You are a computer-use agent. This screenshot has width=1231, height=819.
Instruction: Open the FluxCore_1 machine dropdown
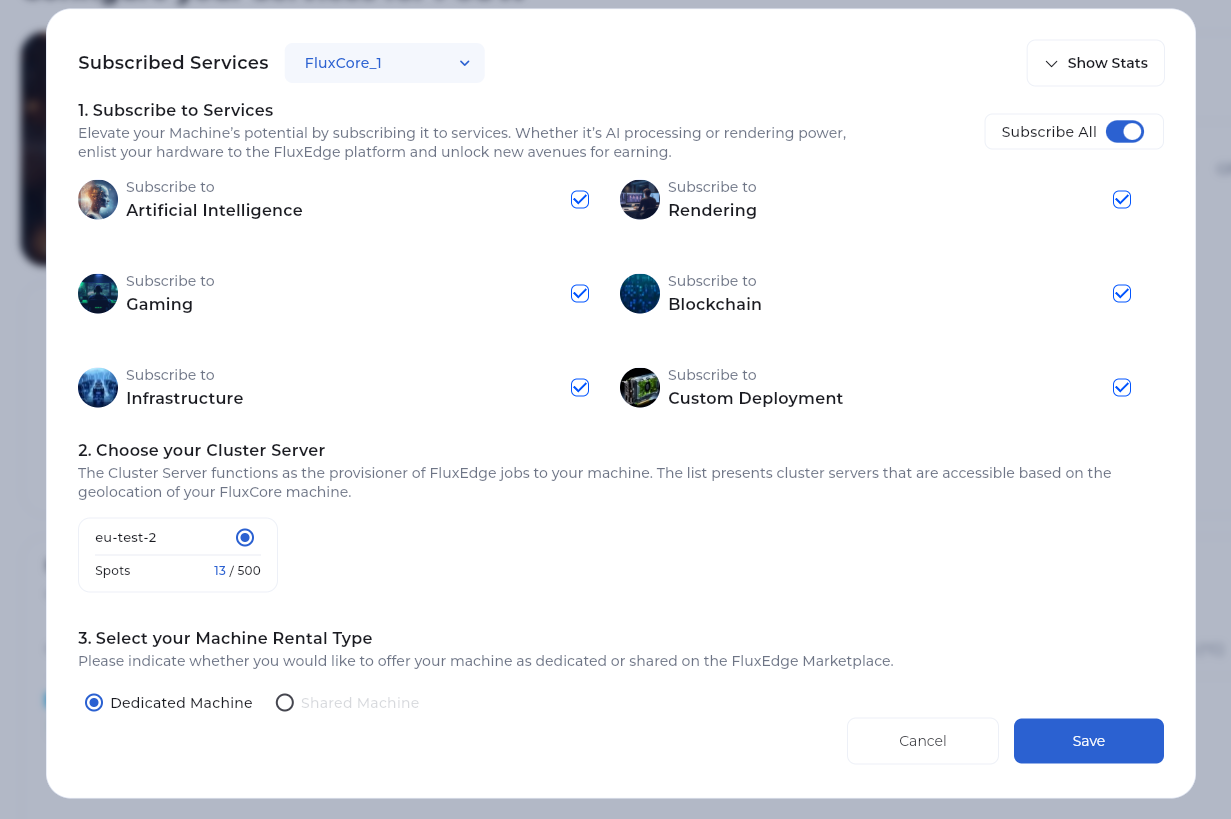[385, 63]
